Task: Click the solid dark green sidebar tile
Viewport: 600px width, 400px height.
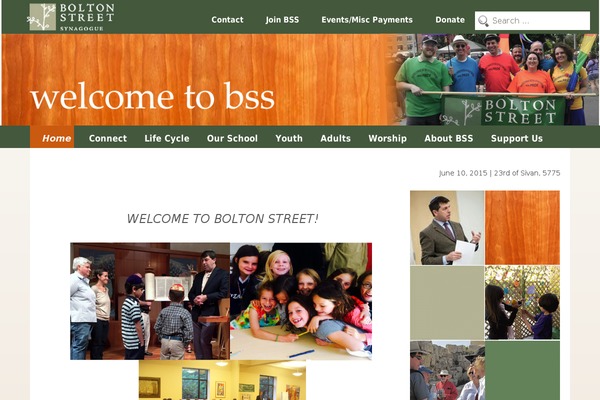Action: point(522,370)
